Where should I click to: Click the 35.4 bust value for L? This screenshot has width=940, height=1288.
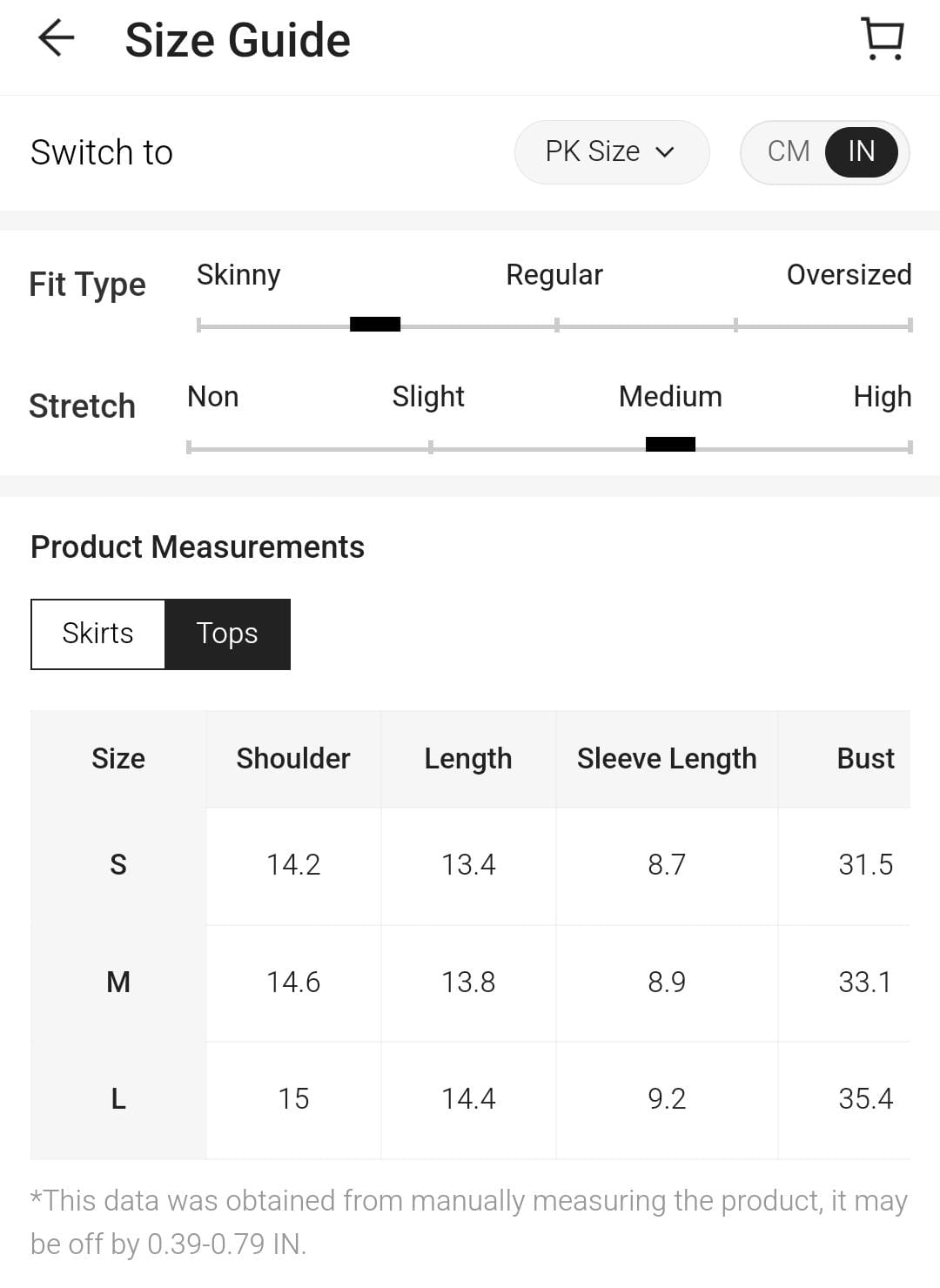865,1099
